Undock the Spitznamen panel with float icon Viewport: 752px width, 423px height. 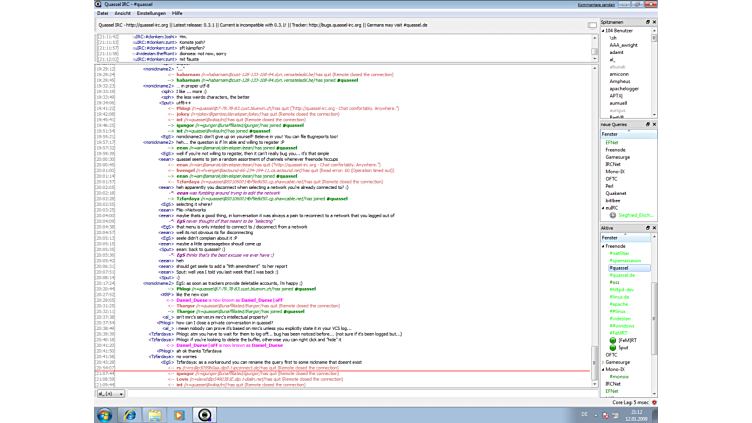point(647,22)
